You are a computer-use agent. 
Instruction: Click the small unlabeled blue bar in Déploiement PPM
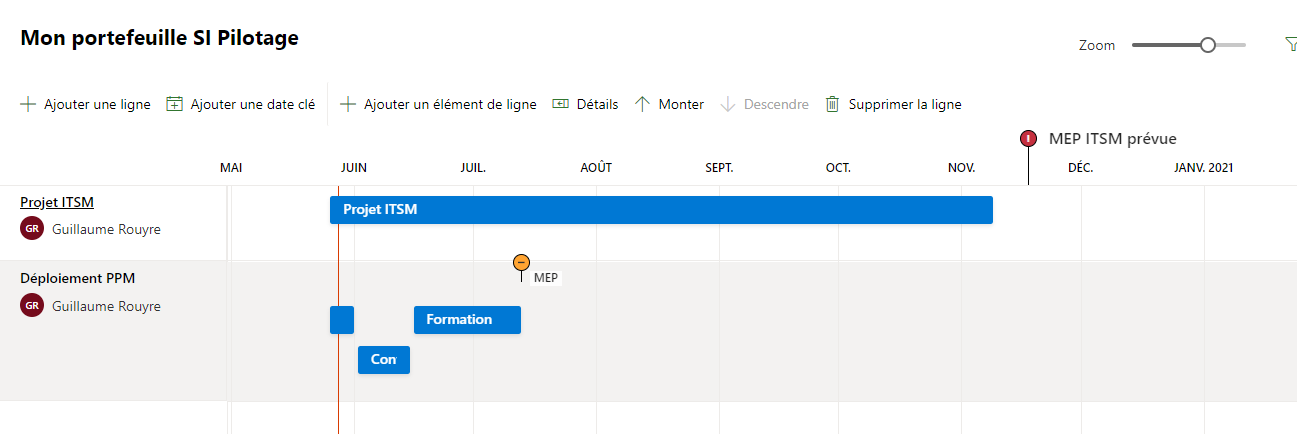click(x=342, y=320)
